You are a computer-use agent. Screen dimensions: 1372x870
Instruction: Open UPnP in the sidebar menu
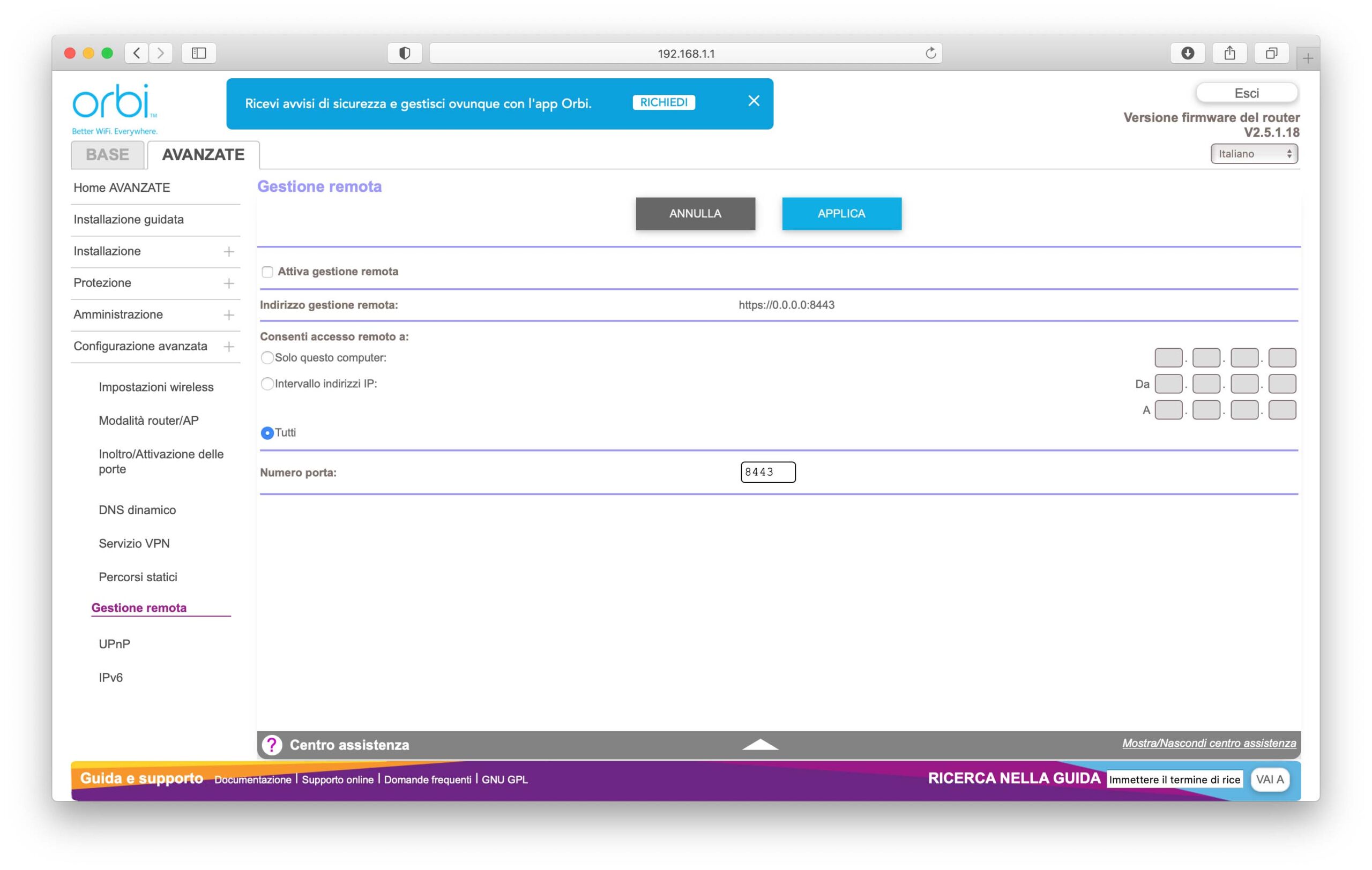pyautogui.click(x=114, y=644)
